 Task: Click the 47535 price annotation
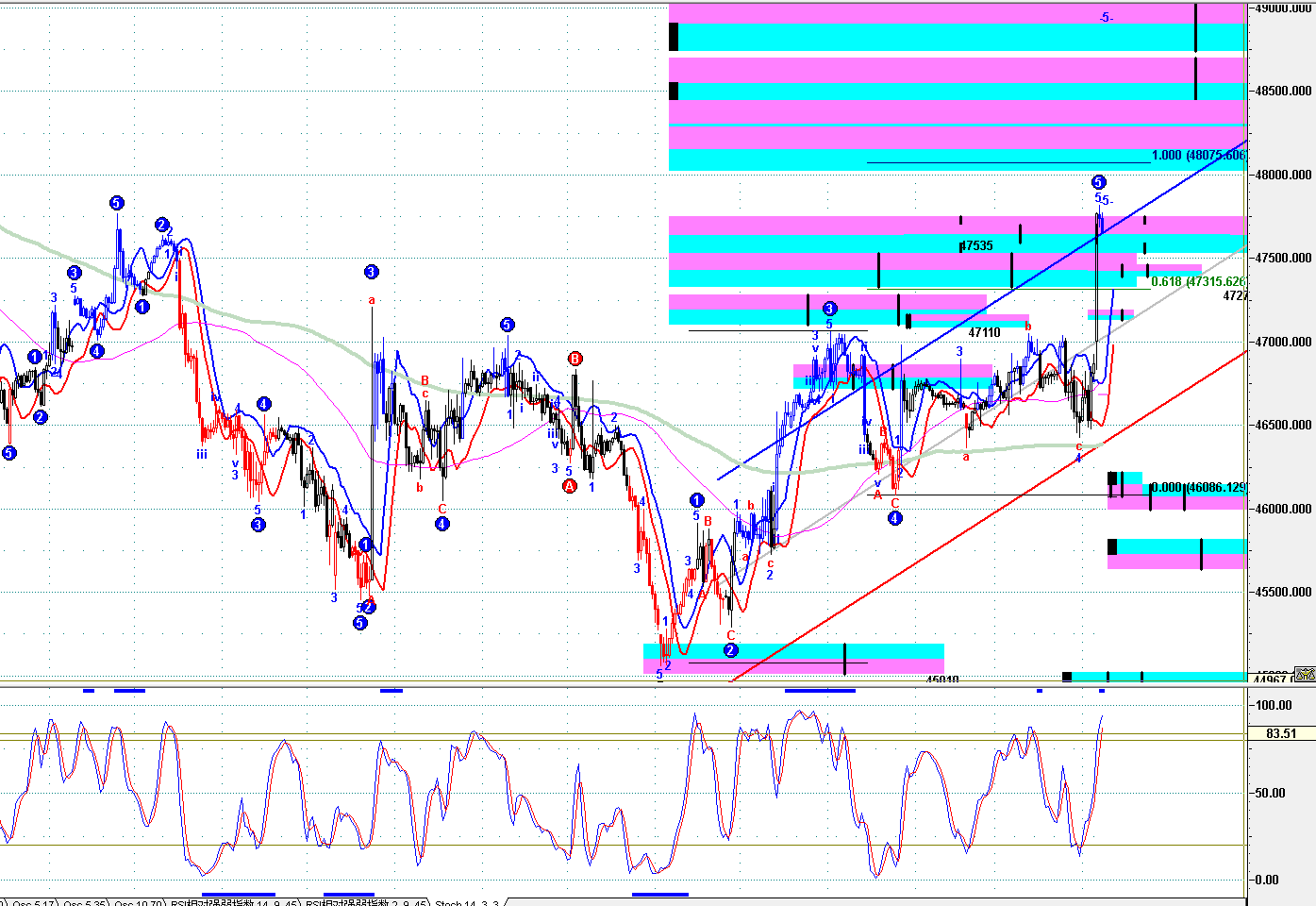(976, 245)
